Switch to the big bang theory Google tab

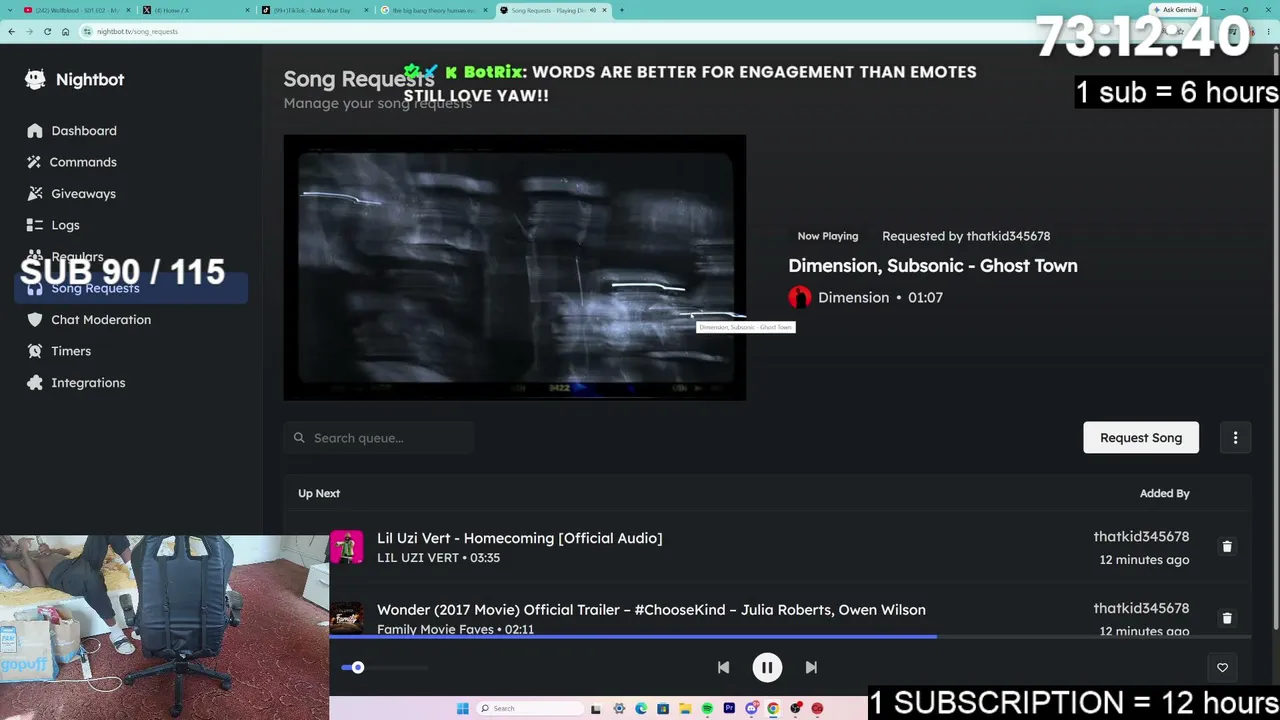coord(433,10)
